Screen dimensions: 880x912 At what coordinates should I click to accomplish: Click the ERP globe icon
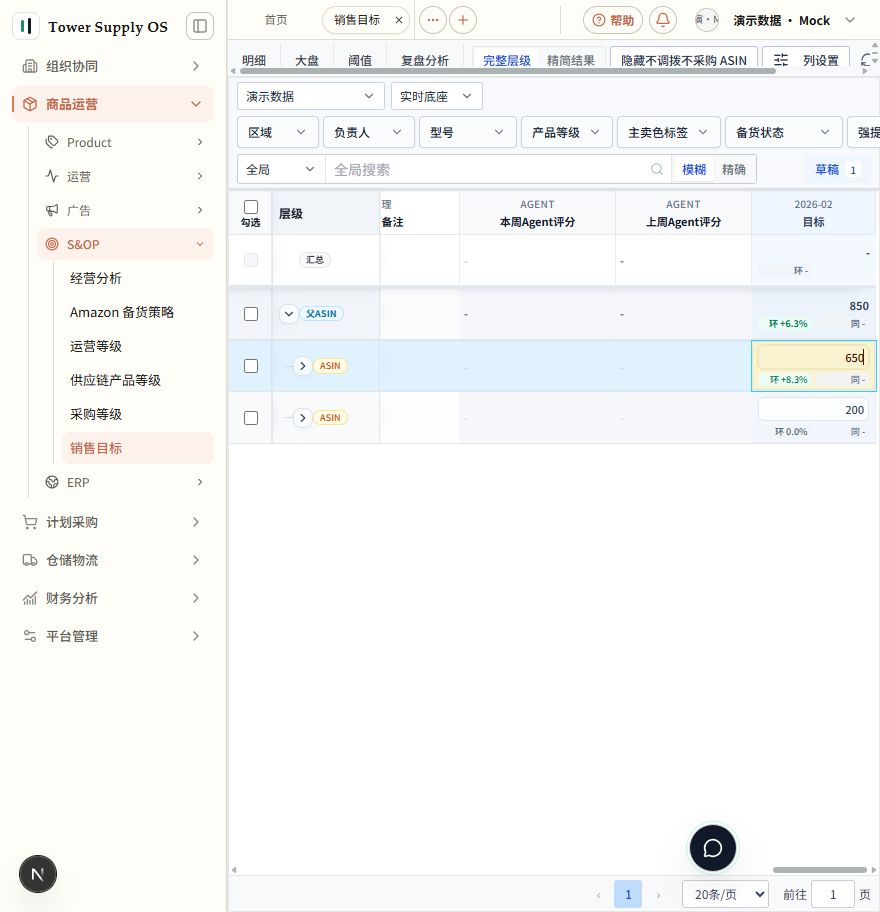(52, 482)
